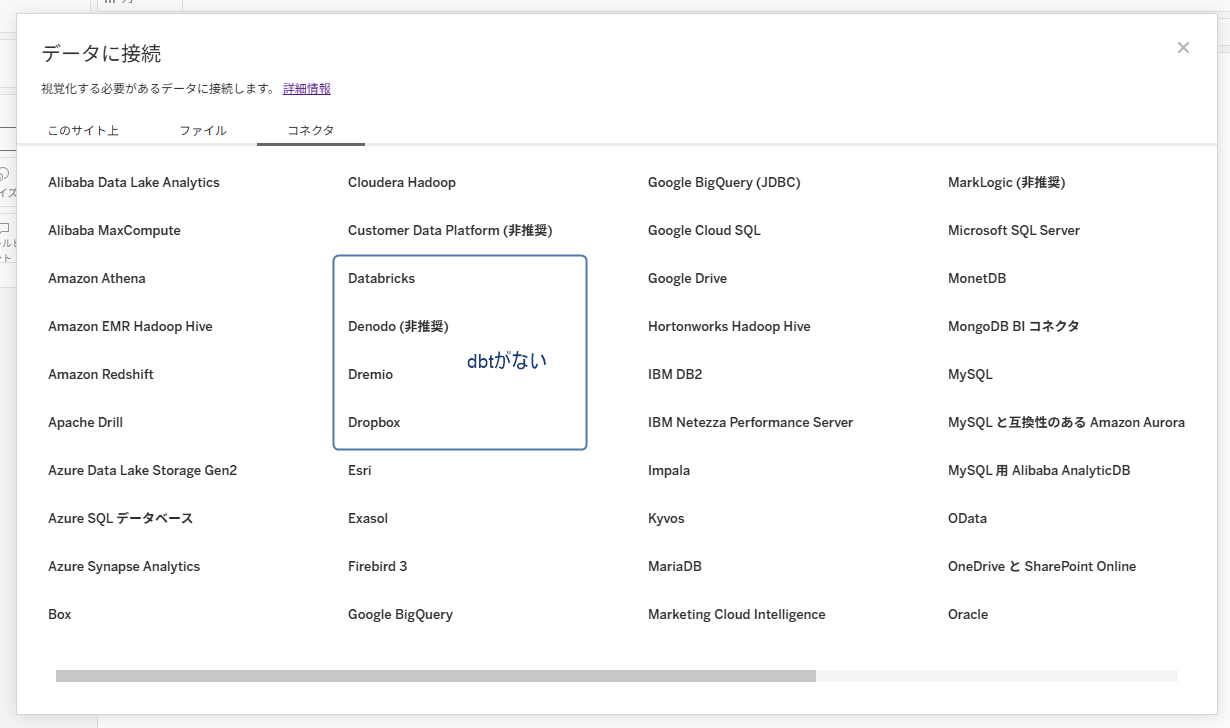Choose the Azure Synapse Analytics connector
The height and width of the screenshot is (728, 1230).
[x=124, y=567]
